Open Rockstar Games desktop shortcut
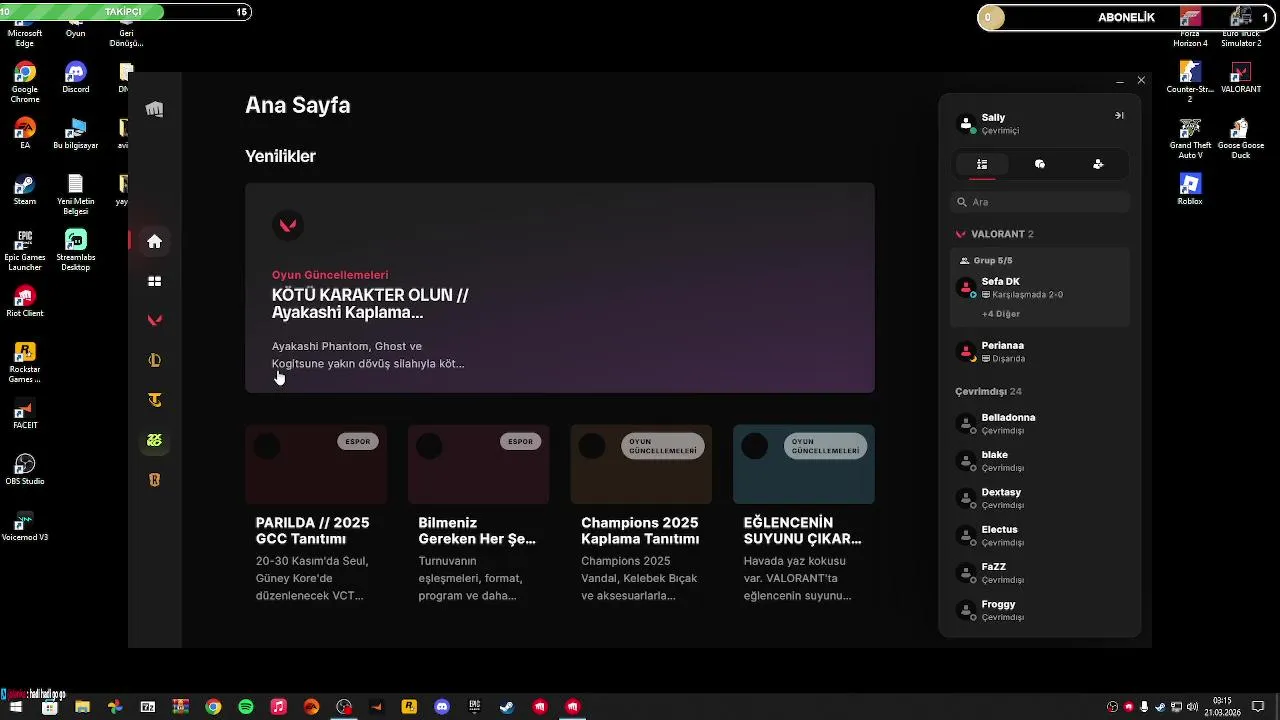This screenshot has height=720, width=1280. point(25,362)
